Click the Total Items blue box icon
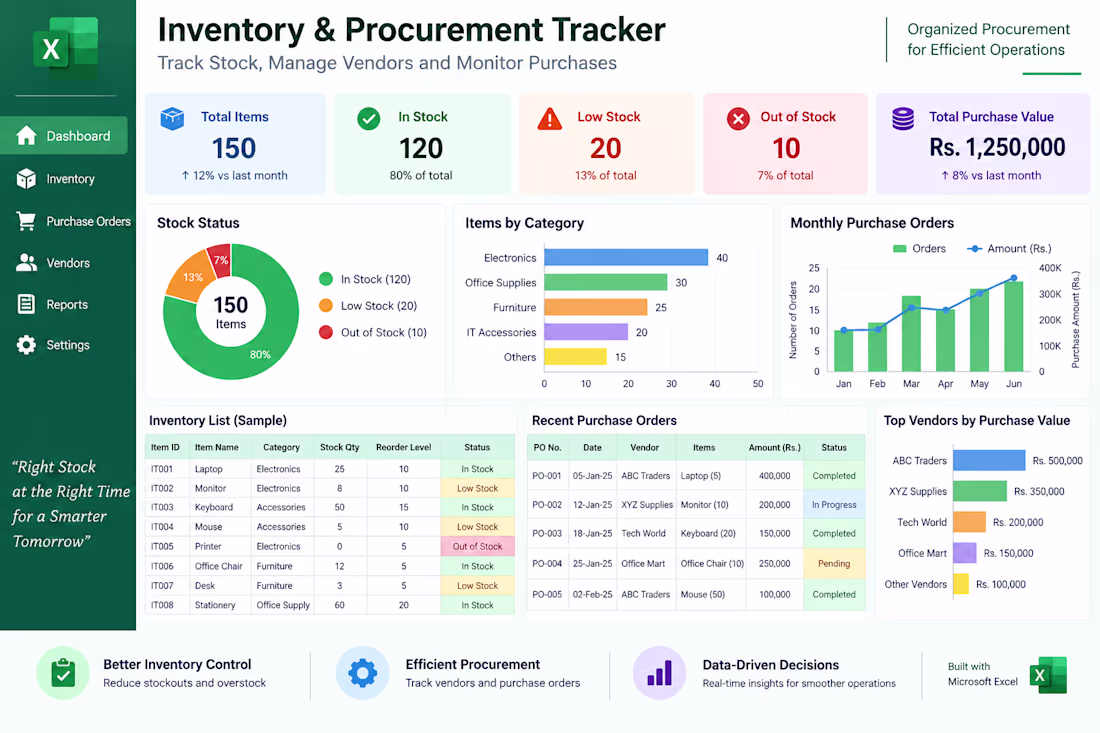This screenshot has height=733, width=1100. click(172, 119)
